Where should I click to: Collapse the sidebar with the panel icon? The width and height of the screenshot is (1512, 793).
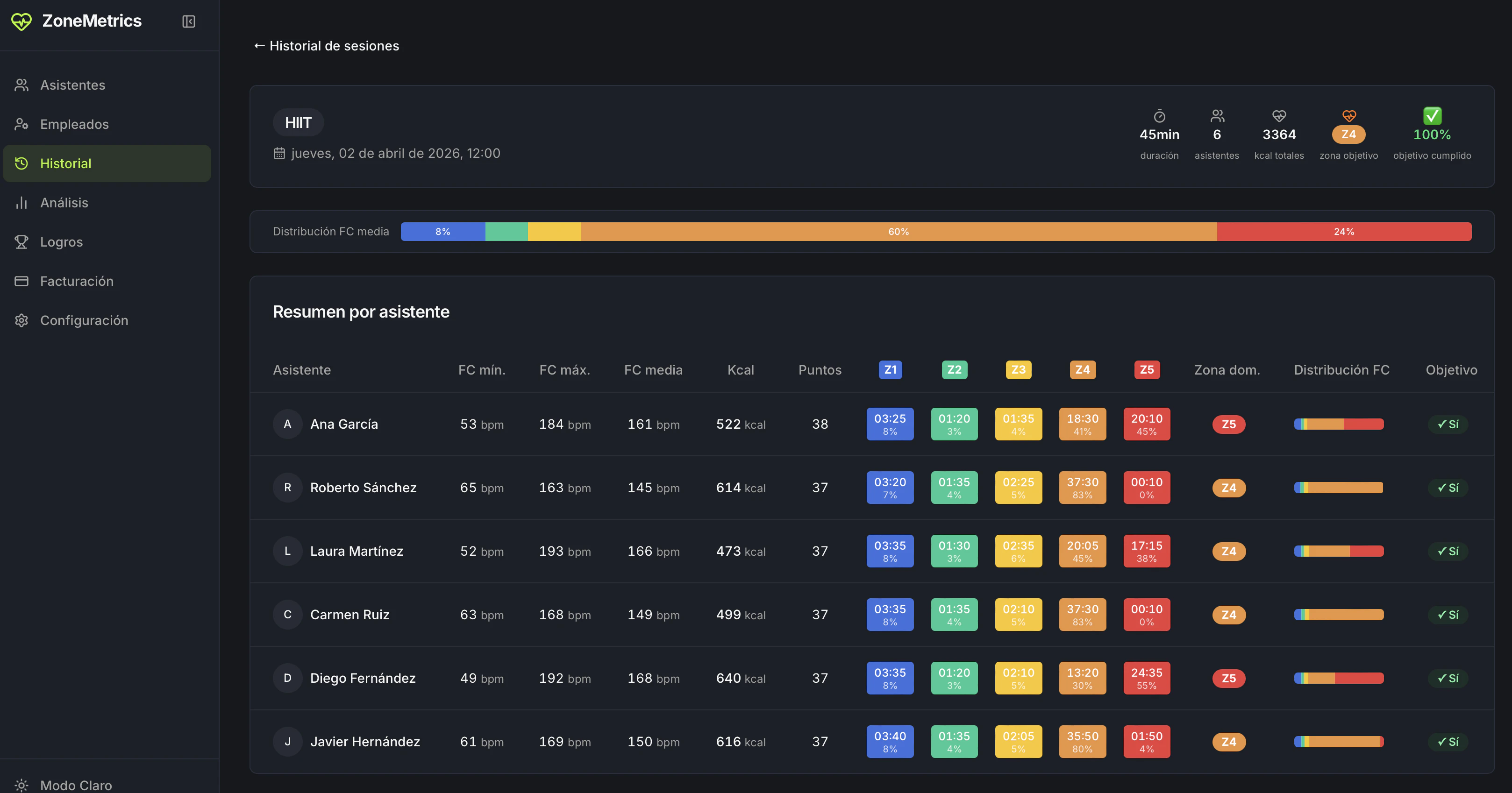pyautogui.click(x=188, y=21)
